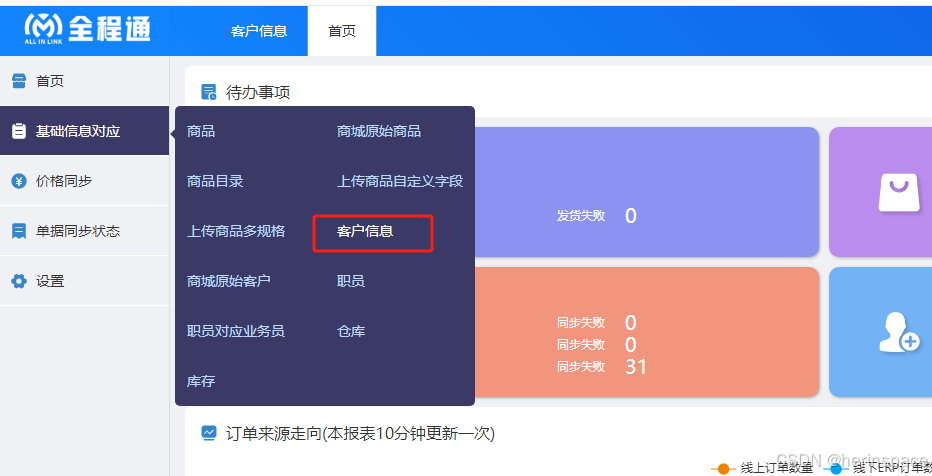
Task: Choose 商城原始商品 from the submenu
Action: click(x=379, y=131)
